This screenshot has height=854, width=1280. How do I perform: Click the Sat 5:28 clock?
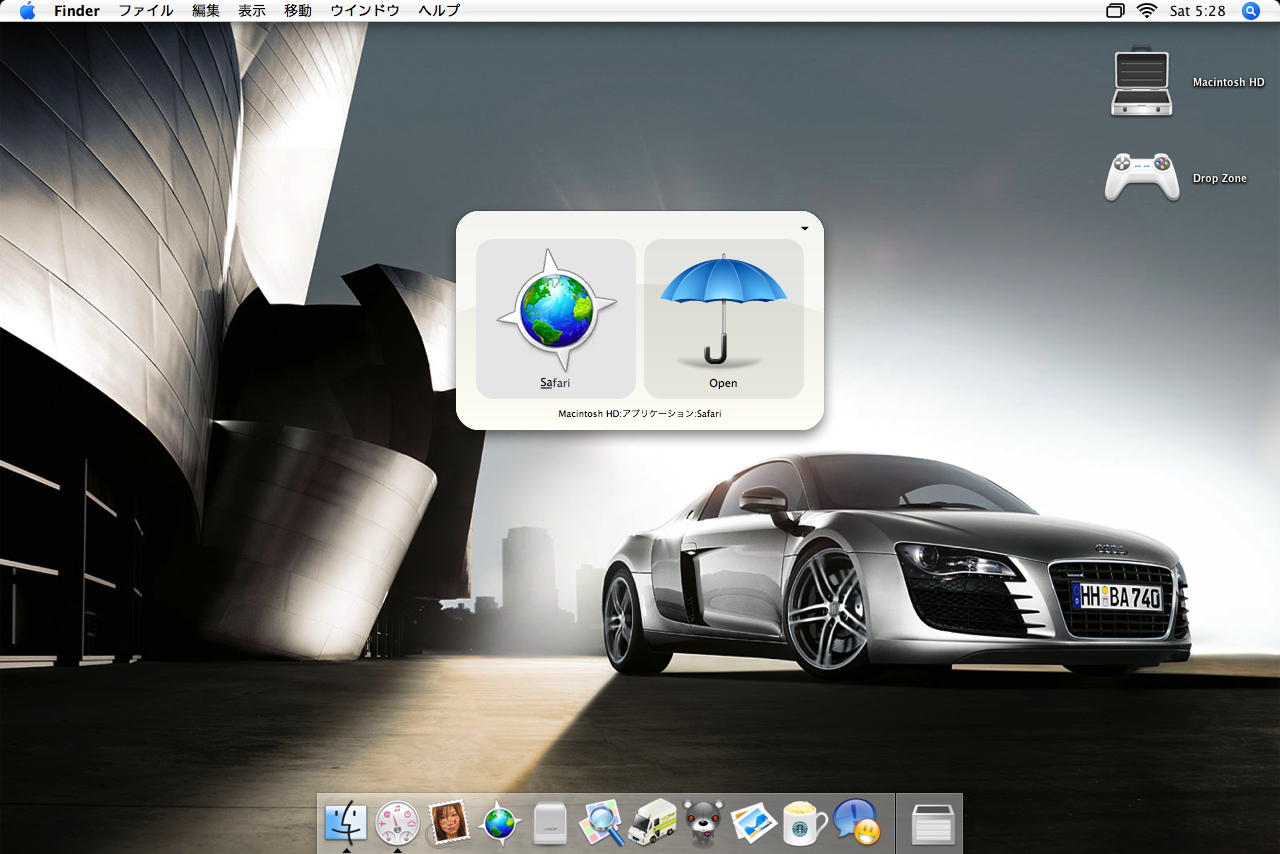1197,11
